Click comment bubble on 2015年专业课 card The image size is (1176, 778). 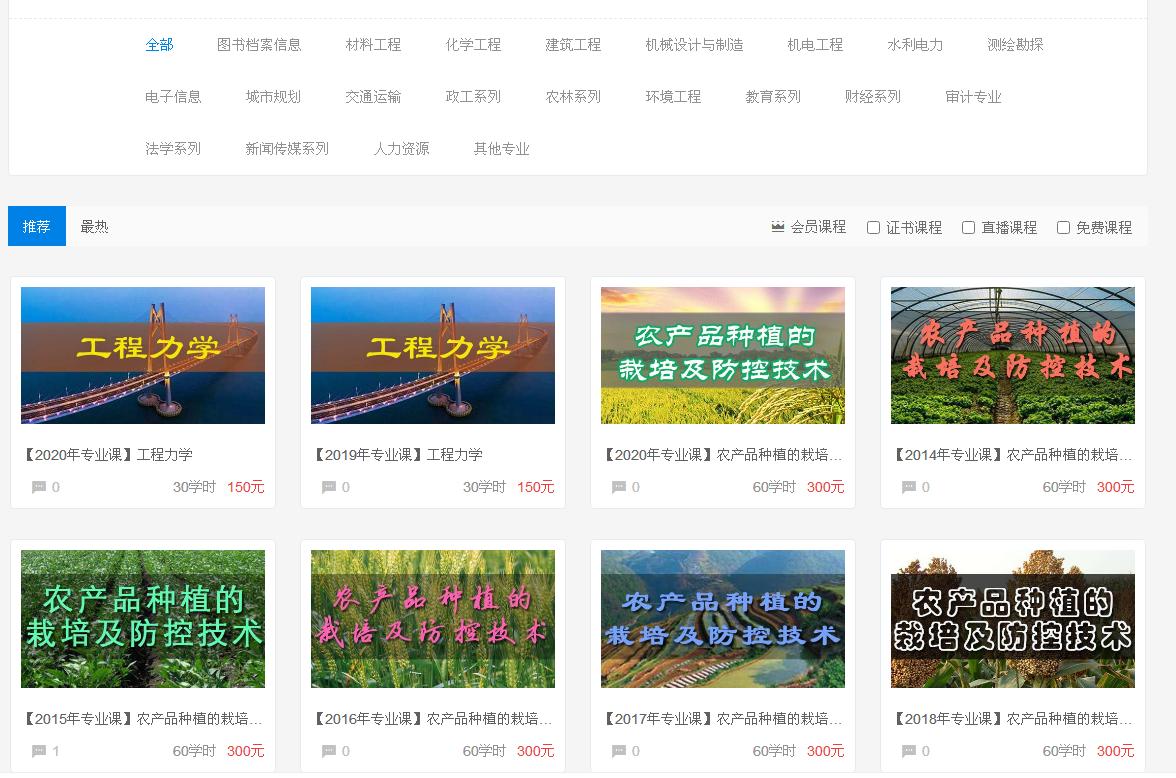point(39,751)
